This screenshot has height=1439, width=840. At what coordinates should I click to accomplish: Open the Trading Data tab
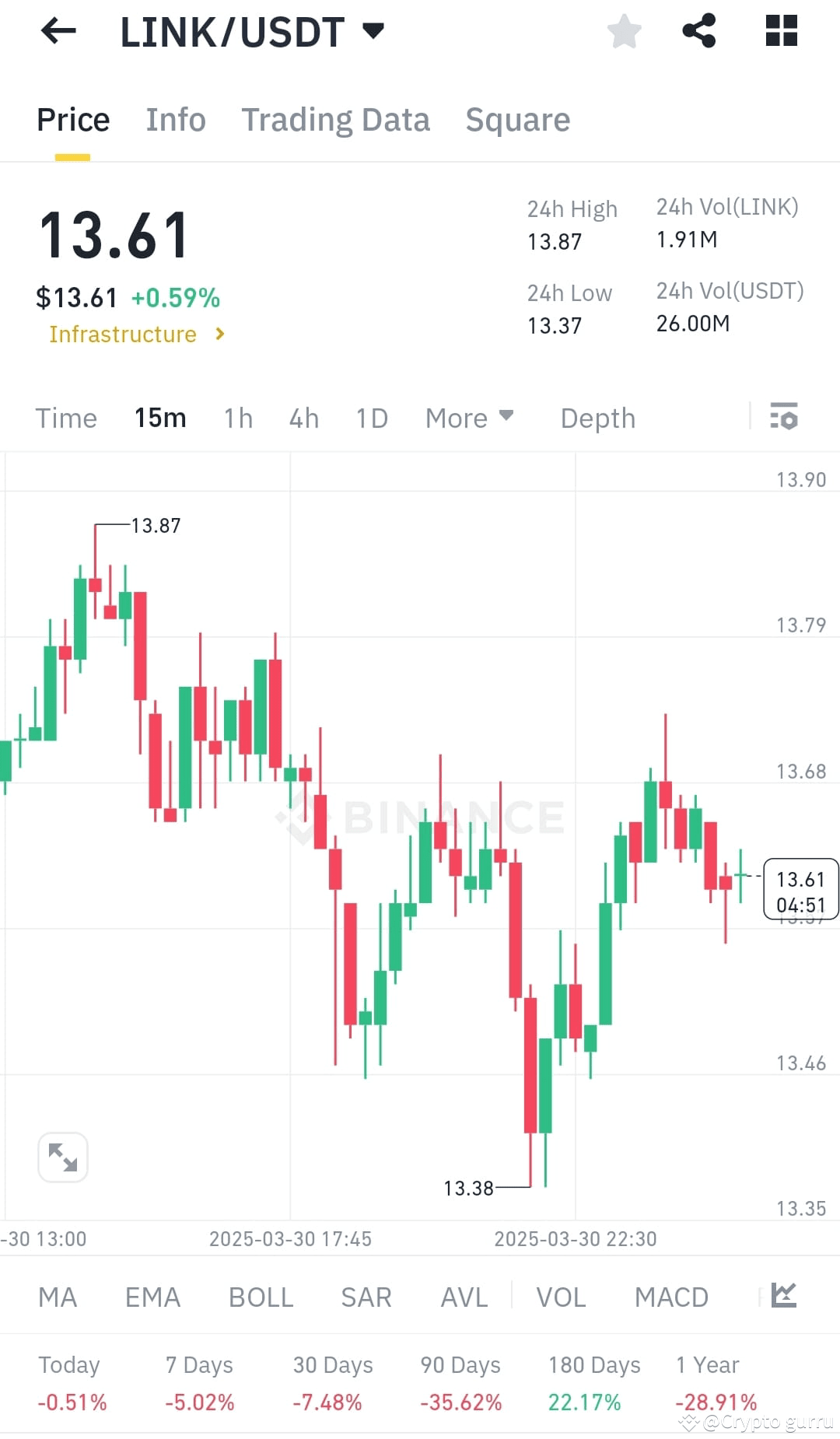point(336,119)
